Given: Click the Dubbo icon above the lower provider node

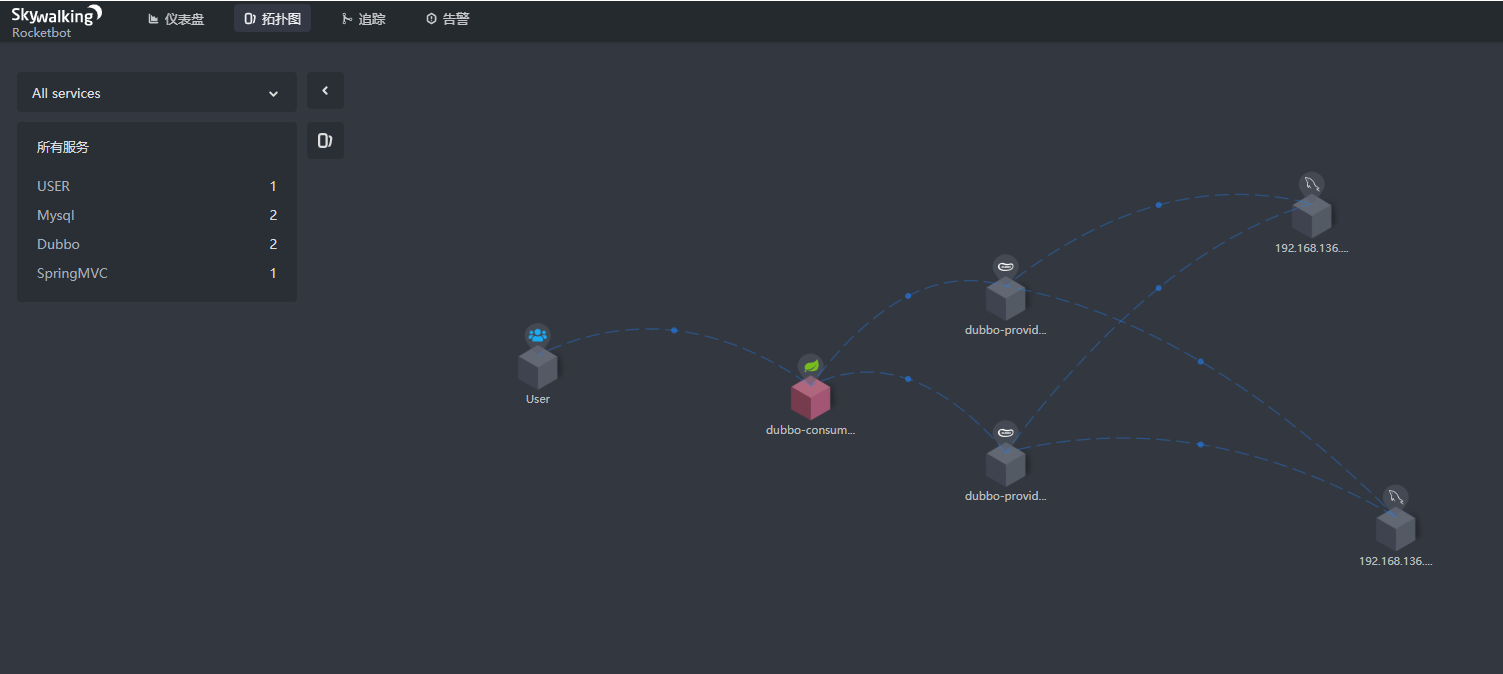Looking at the screenshot, I should click(1005, 433).
